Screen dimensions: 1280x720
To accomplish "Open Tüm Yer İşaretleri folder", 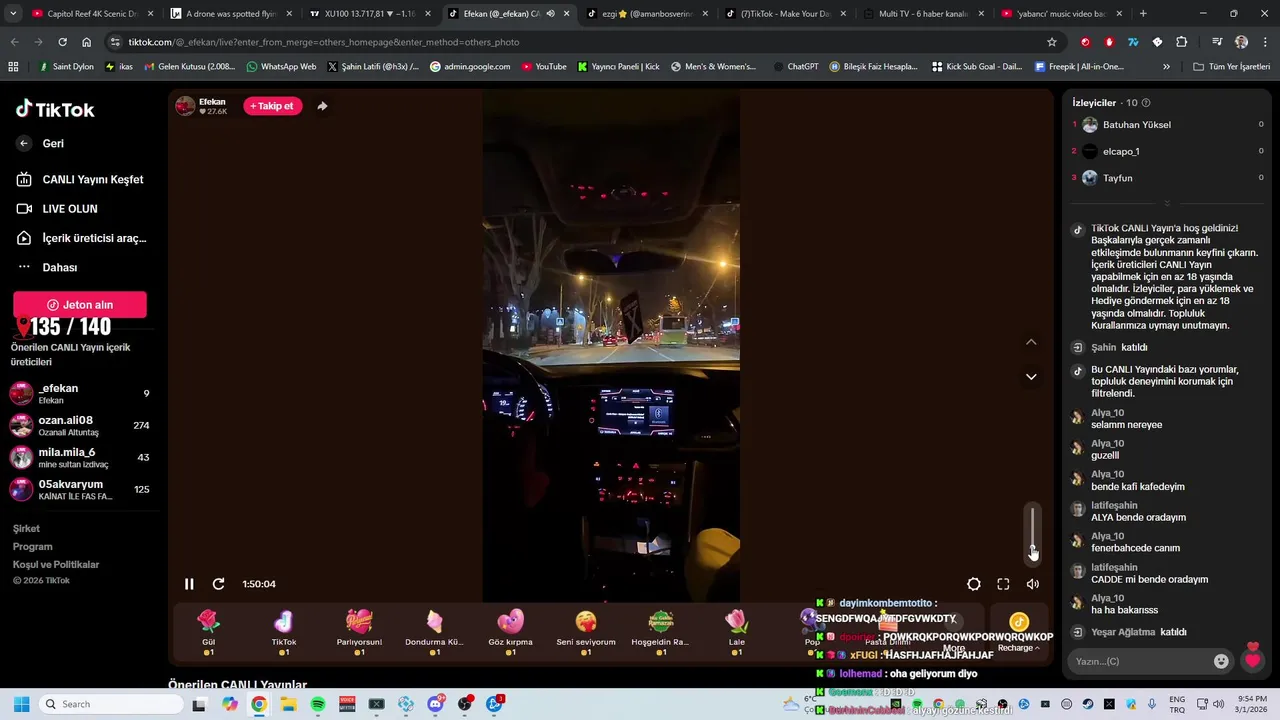I will [1231, 67].
